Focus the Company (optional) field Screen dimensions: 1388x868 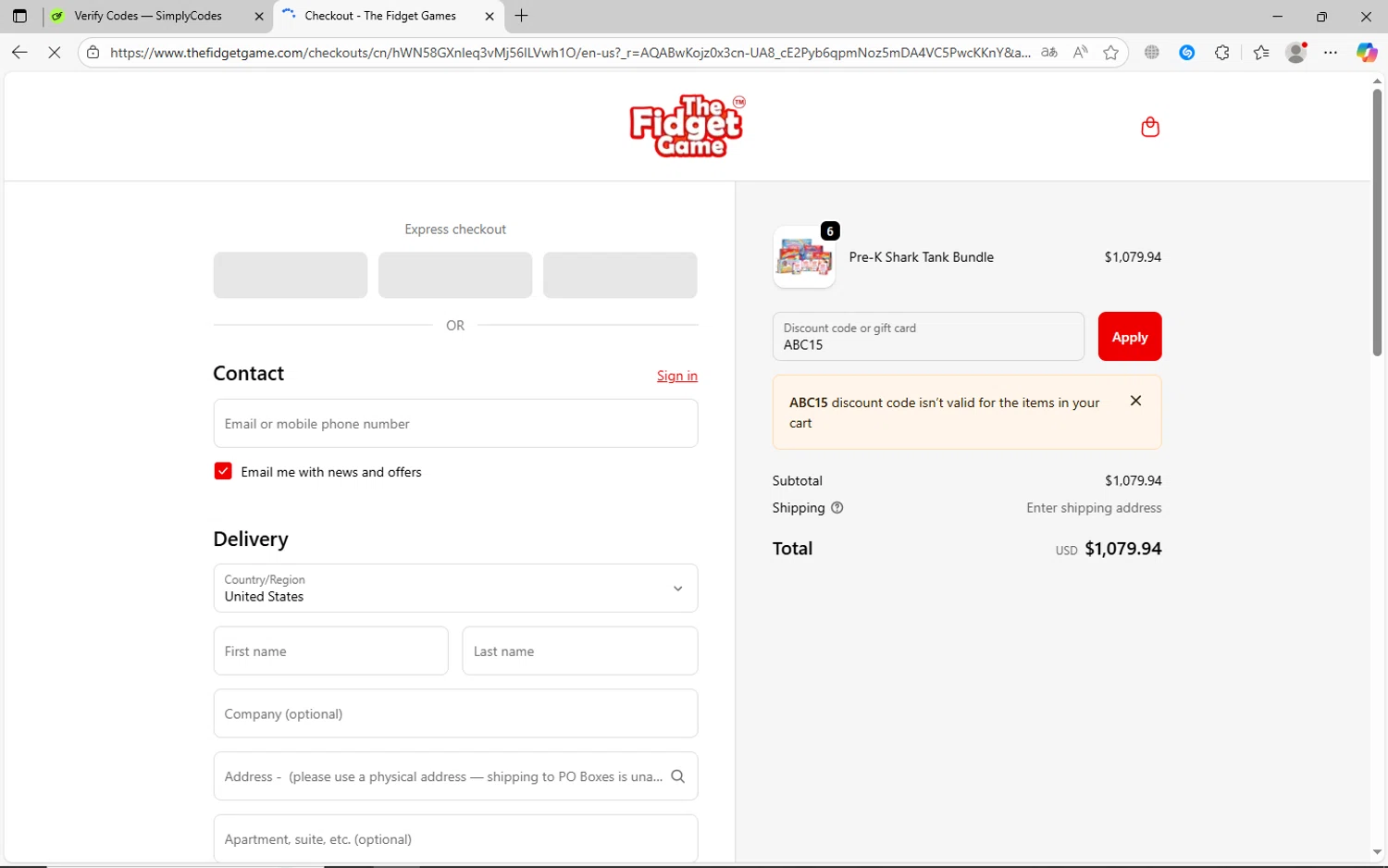click(x=455, y=713)
